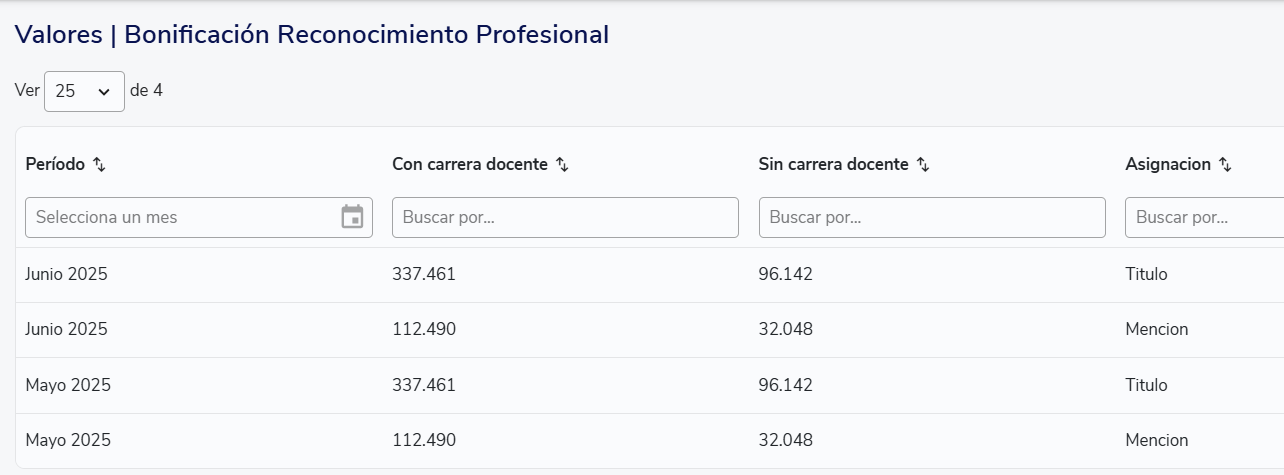
Task: Click the Asignacion column header text
Action: 1167,165
